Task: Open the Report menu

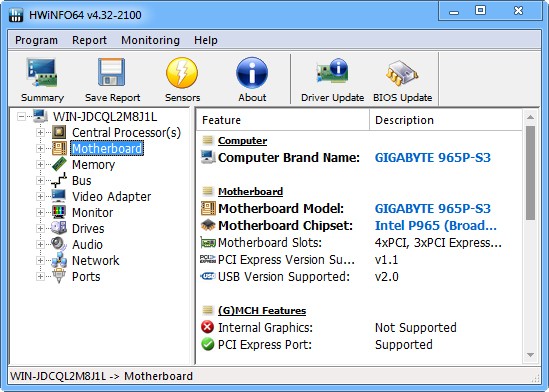Action: tap(89, 40)
